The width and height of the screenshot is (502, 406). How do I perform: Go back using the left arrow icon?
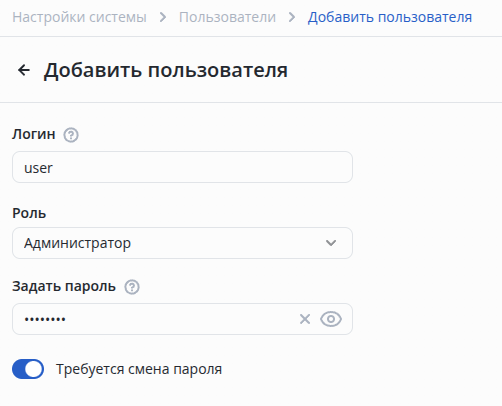(24, 70)
